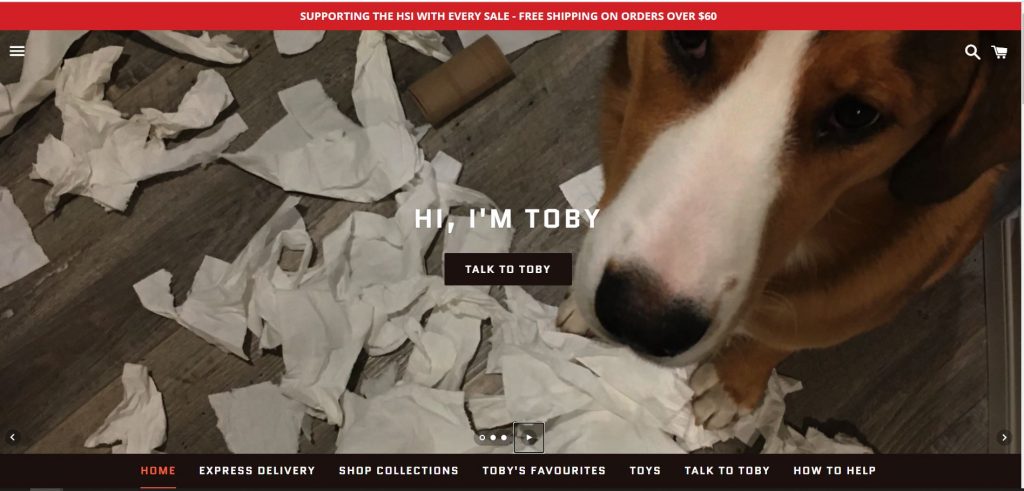Play the slideshow autoplay button
Screen dimensions: 1024x491
point(529,437)
